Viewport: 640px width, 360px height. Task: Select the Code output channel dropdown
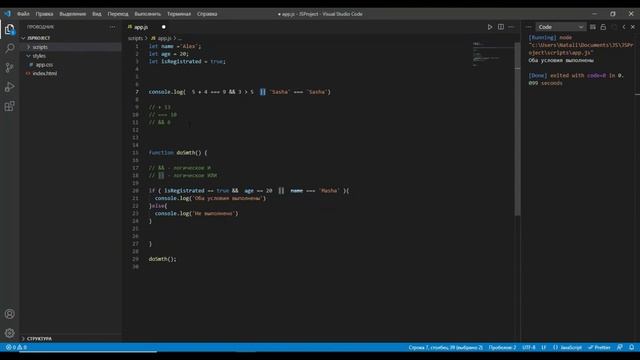[560, 27]
